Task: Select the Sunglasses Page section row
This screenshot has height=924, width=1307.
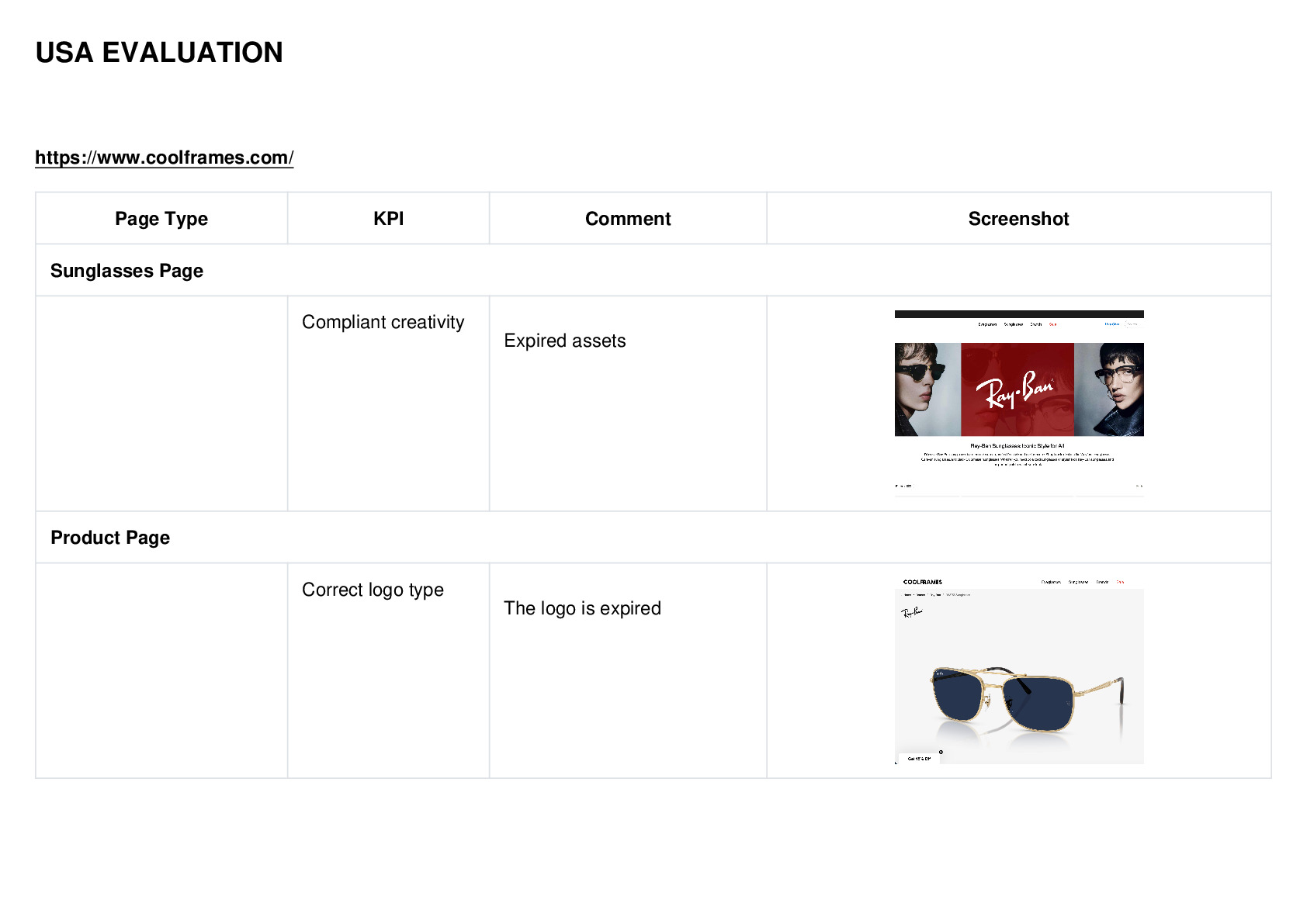Action: click(653, 271)
